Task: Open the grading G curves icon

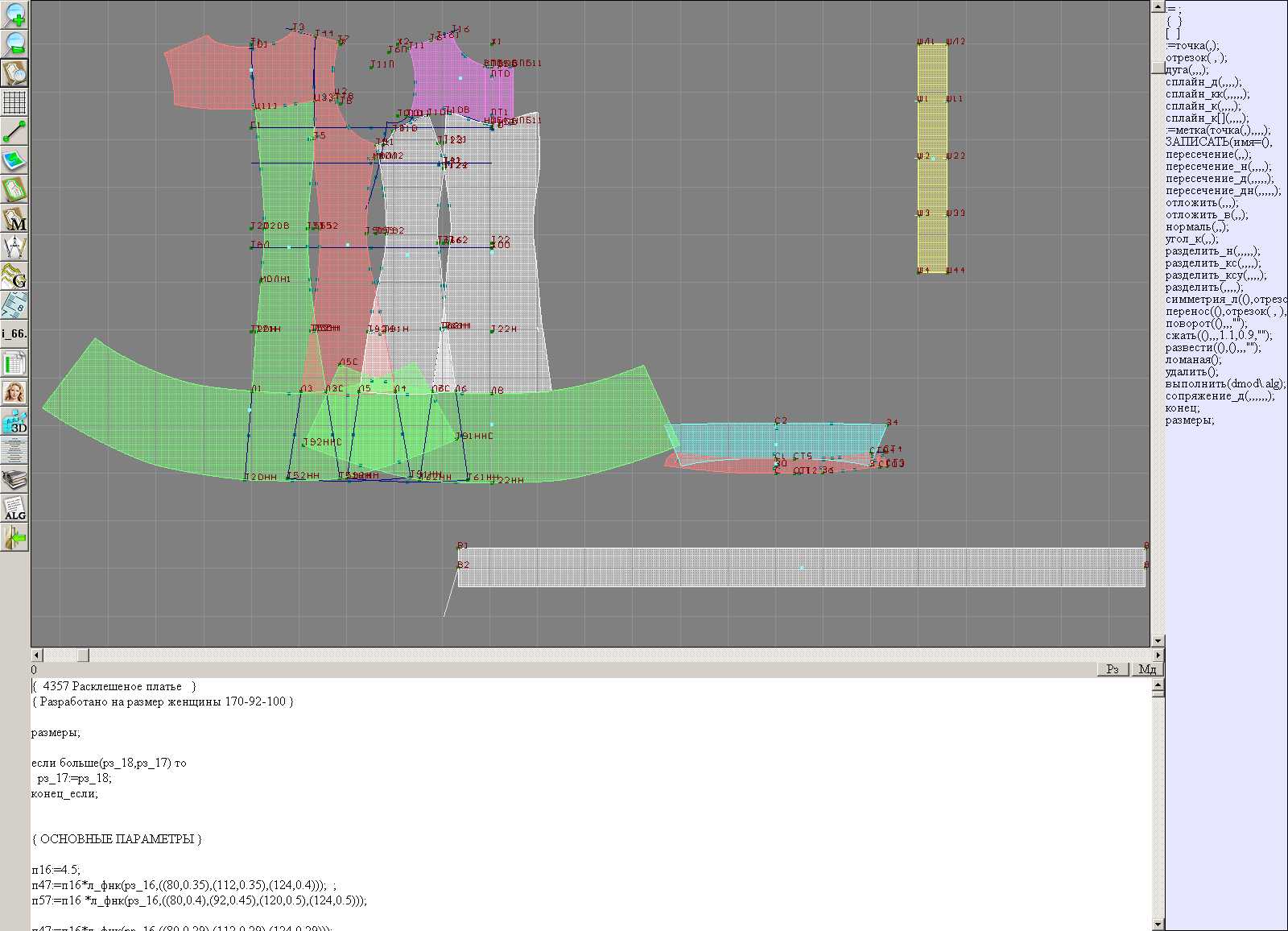Action: pyautogui.click(x=14, y=276)
